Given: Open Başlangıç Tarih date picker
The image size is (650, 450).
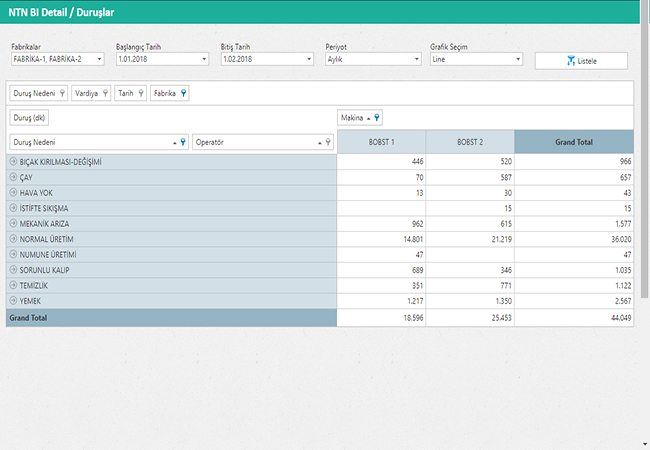Looking at the screenshot, I should [205, 59].
